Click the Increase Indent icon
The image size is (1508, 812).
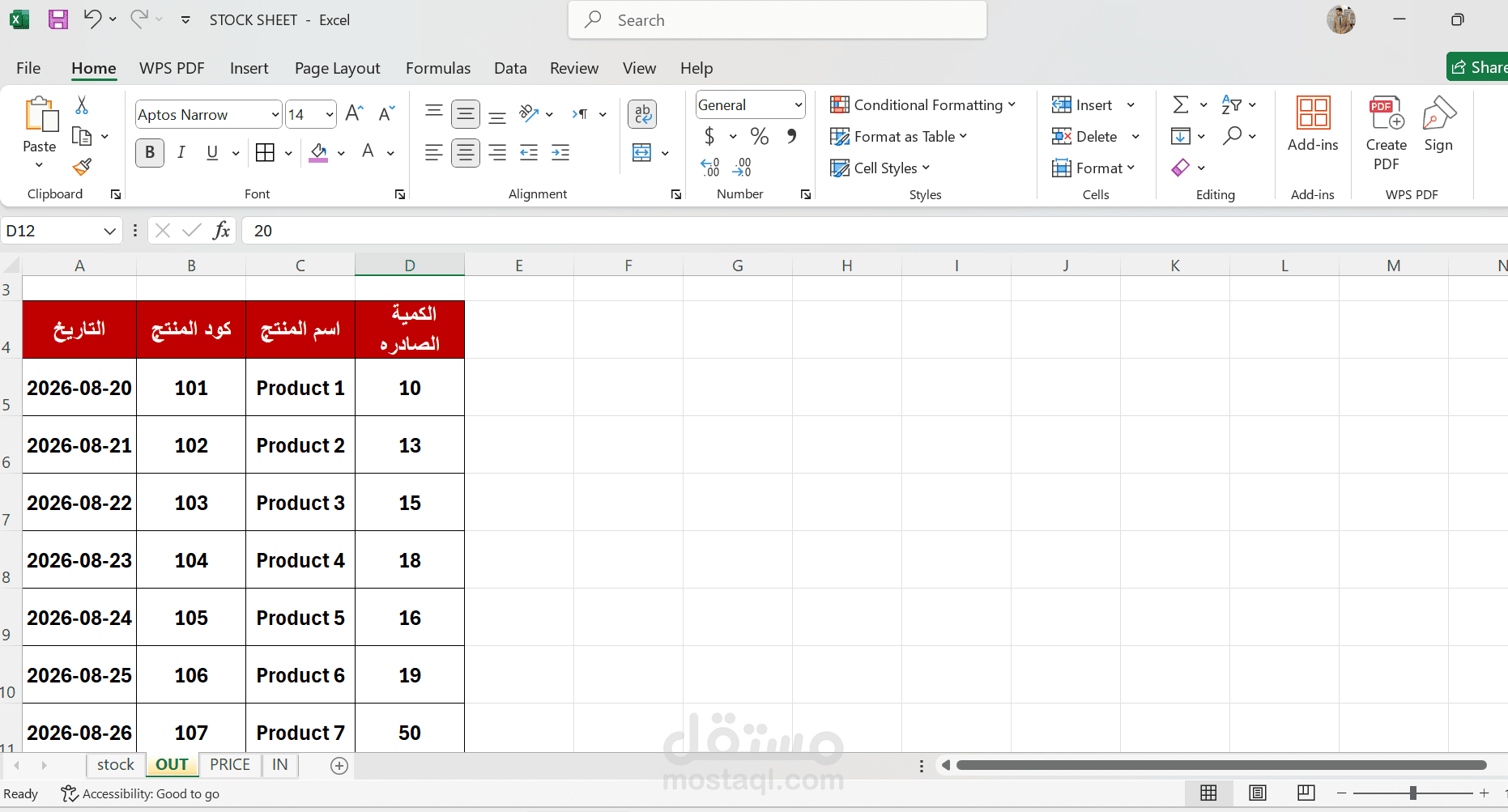coord(560,153)
